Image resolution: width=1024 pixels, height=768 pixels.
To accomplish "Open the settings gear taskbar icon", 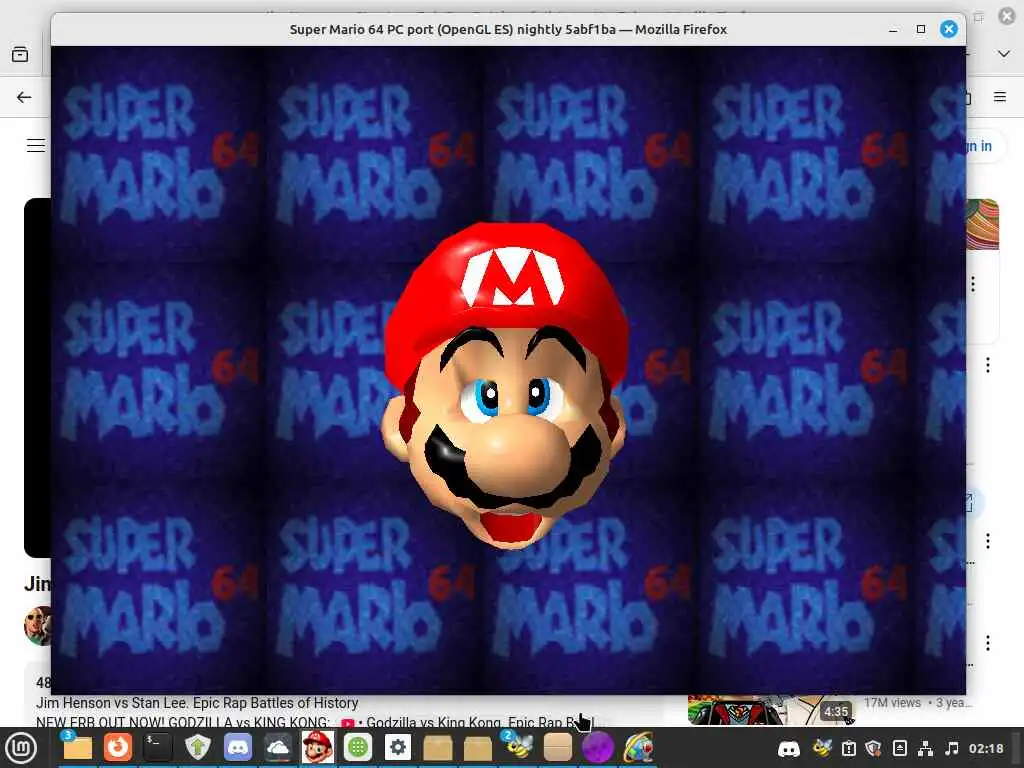I will (398, 747).
